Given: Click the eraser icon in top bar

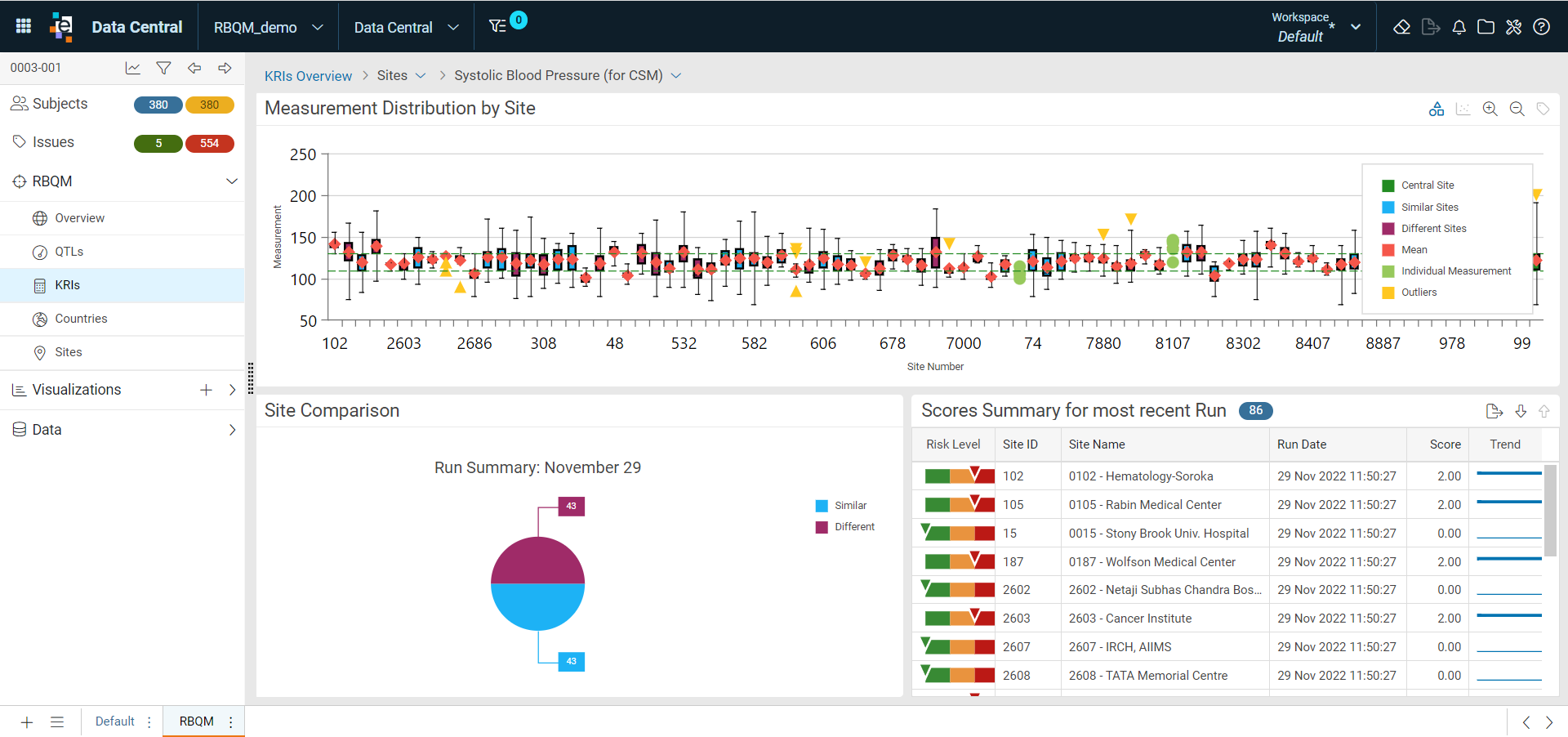Looking at the screenshot, I should 1401,27.
